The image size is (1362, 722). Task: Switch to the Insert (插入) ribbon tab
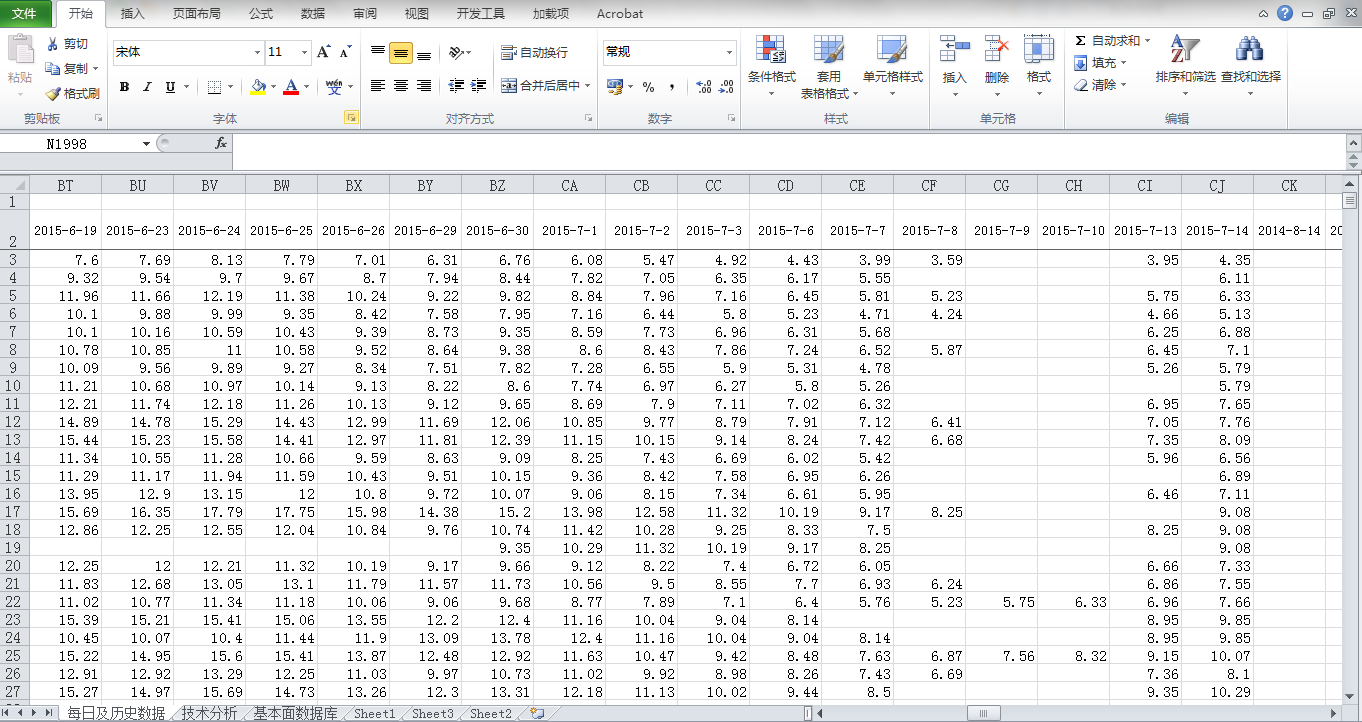coord(132,14)
